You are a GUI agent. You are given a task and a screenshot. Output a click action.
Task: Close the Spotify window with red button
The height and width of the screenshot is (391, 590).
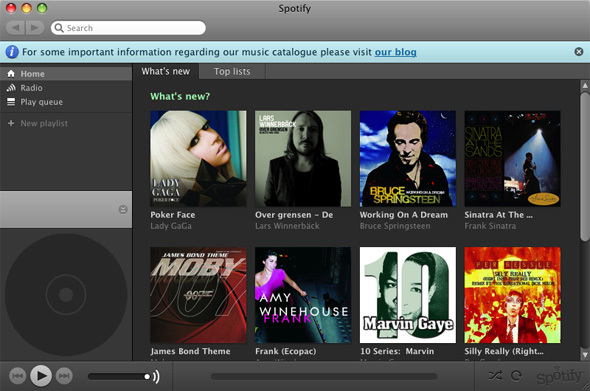(11, 8)
